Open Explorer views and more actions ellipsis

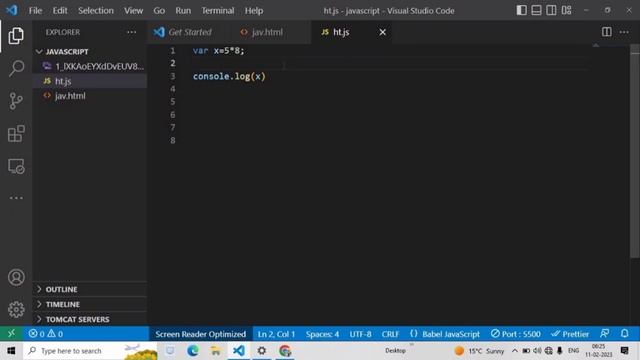pyautogui.click(x=131, y=32)
